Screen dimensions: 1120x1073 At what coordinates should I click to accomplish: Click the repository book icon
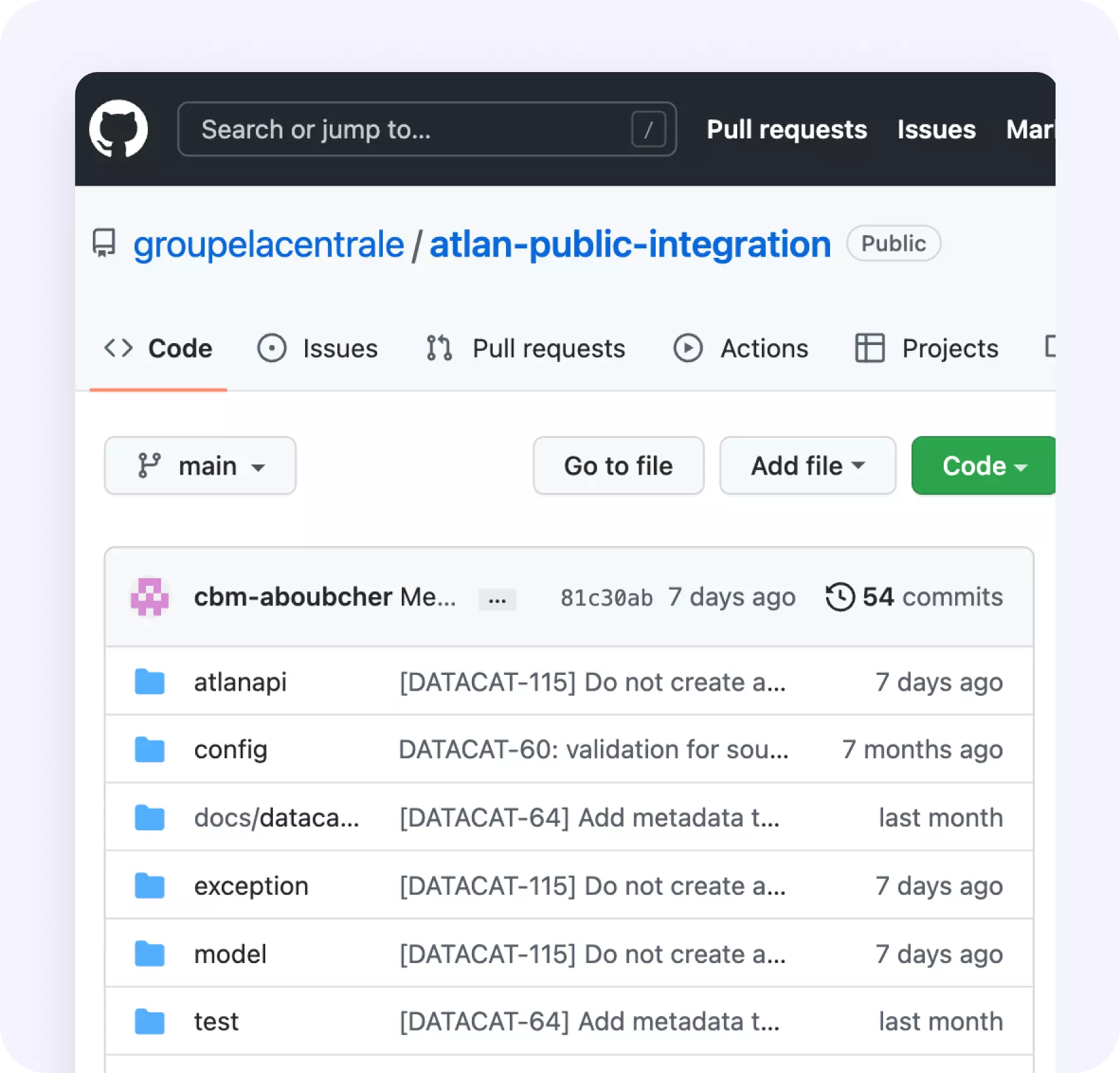104,243
